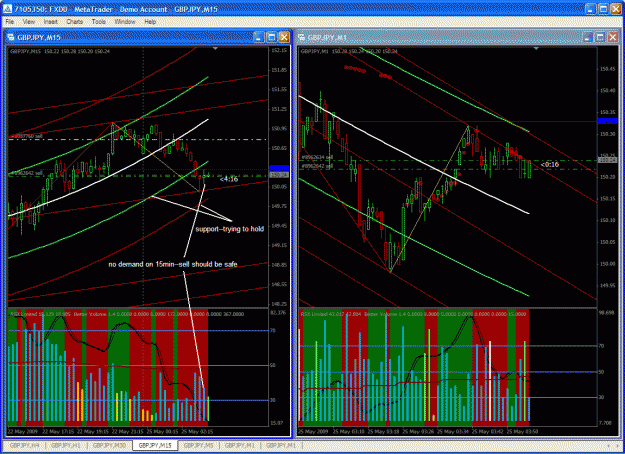Open the File menu
The image size is (625, 454).
point(10,22)
